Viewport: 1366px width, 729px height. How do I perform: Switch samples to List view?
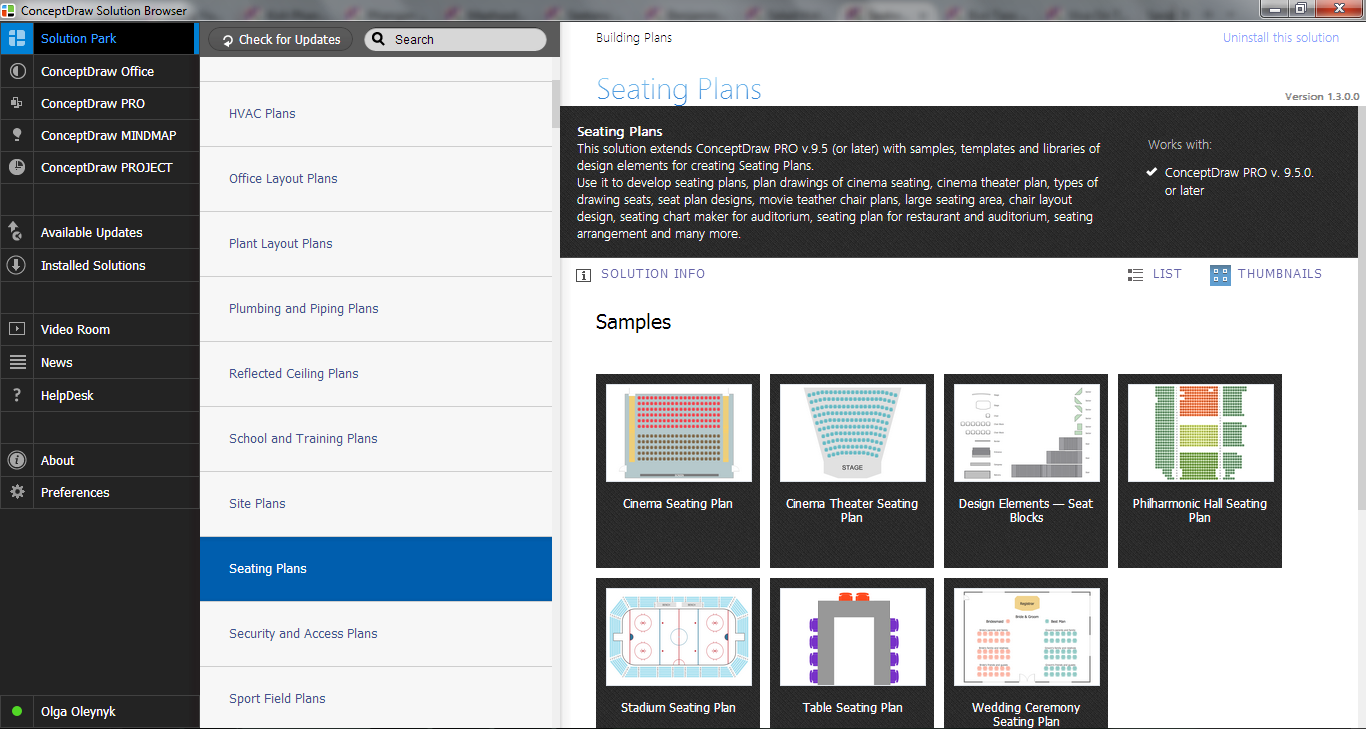click(x=1154, y=274)
